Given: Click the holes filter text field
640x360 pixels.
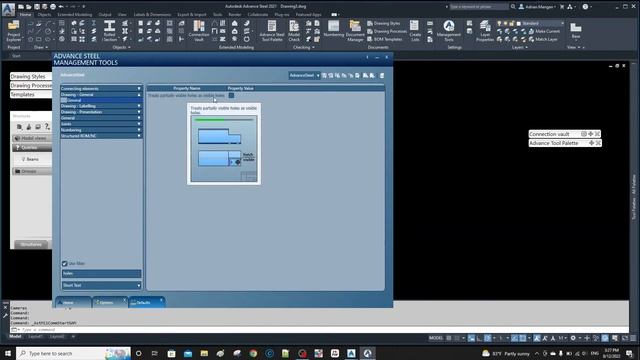Looking at the screenshot, I should (101, 273).
